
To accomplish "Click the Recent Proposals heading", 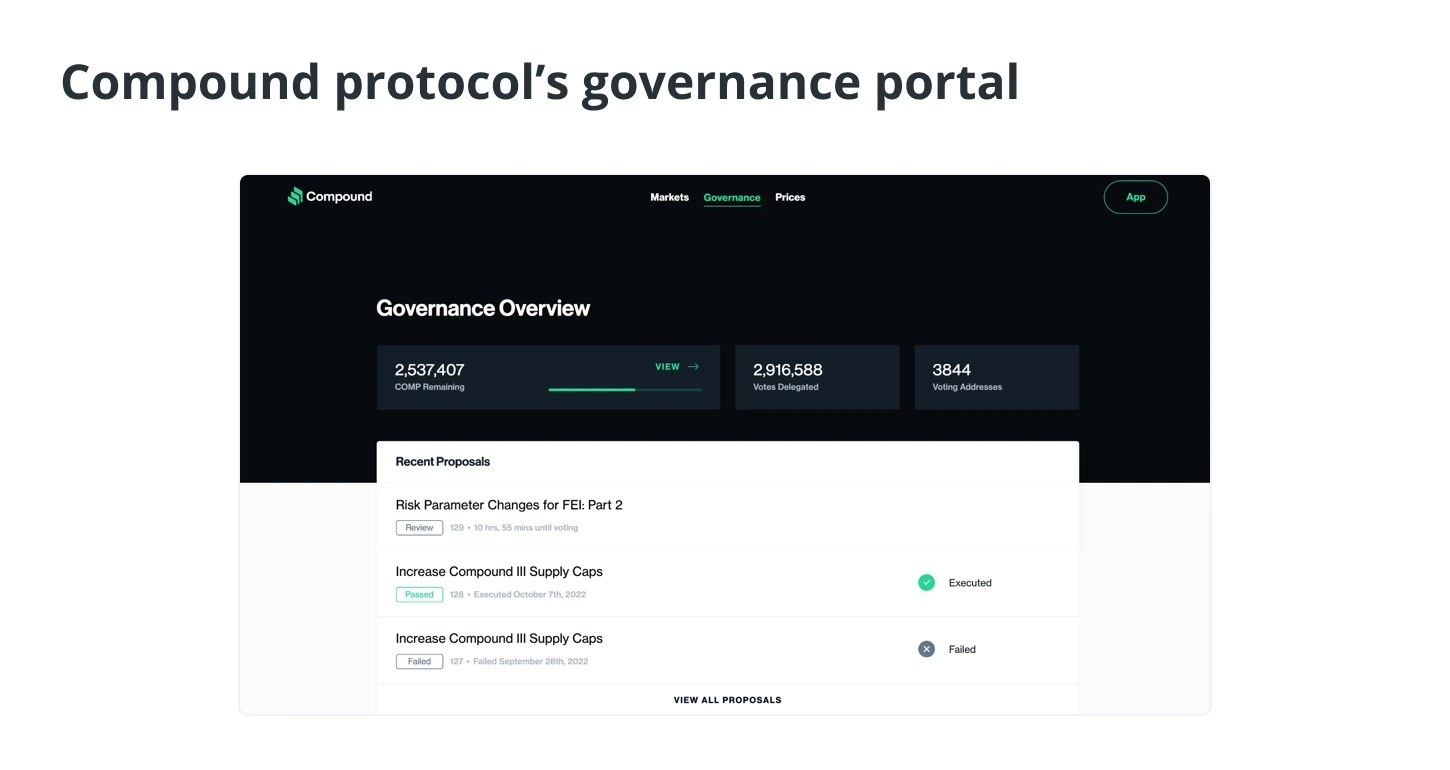I will point(443,462).
